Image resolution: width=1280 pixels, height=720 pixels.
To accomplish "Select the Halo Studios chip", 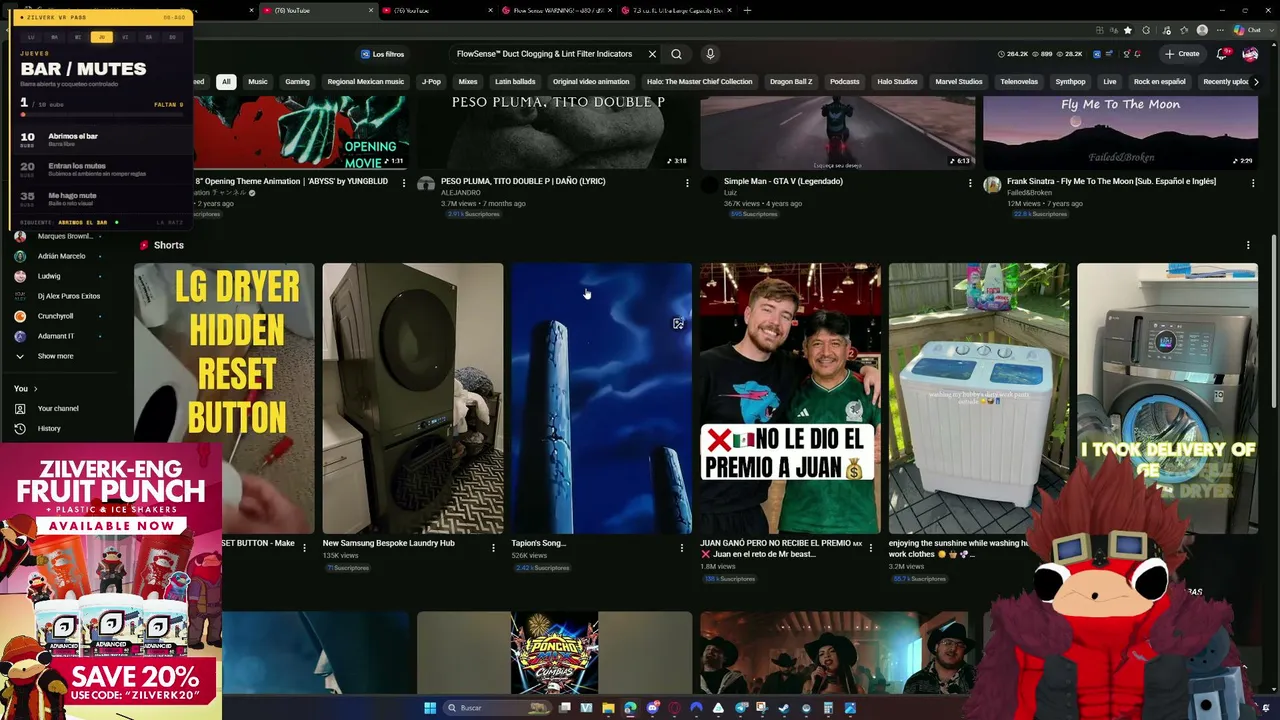I will (897, 82).
